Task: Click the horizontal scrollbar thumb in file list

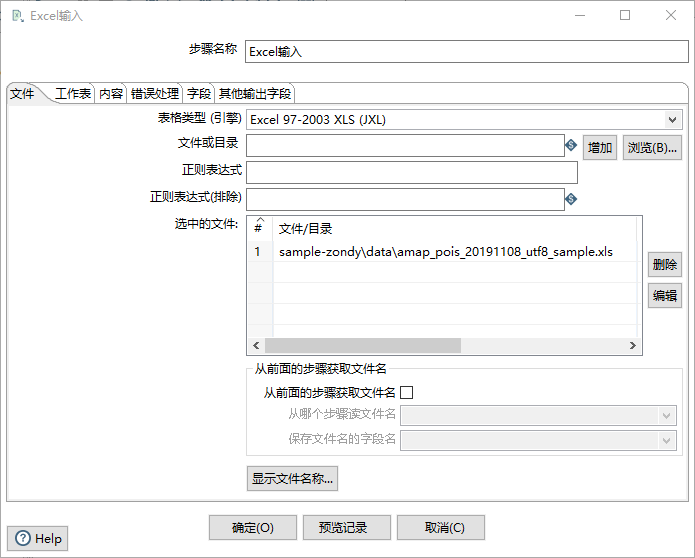Action: [x=363, y=345]
